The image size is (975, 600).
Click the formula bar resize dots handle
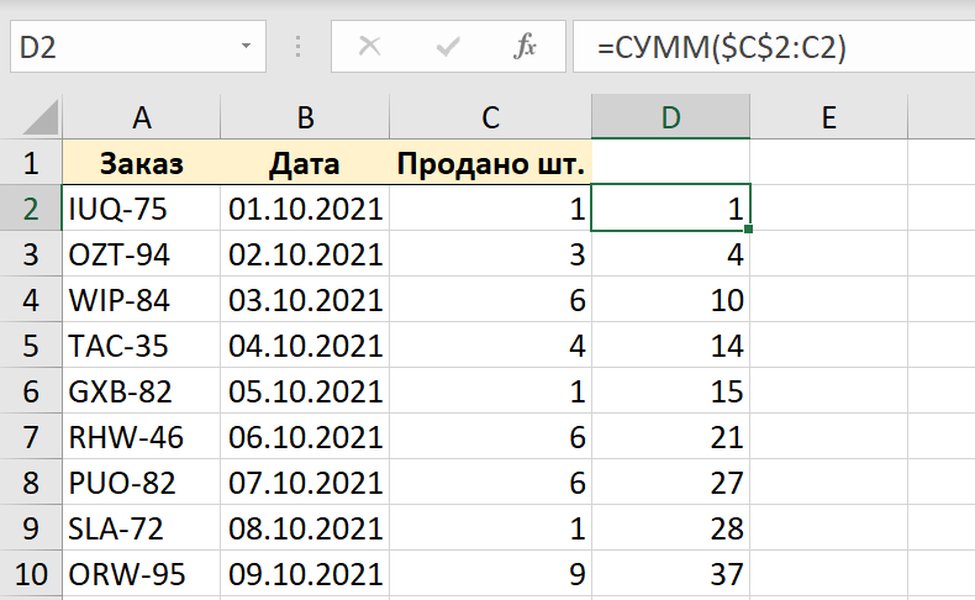point(298,47)
